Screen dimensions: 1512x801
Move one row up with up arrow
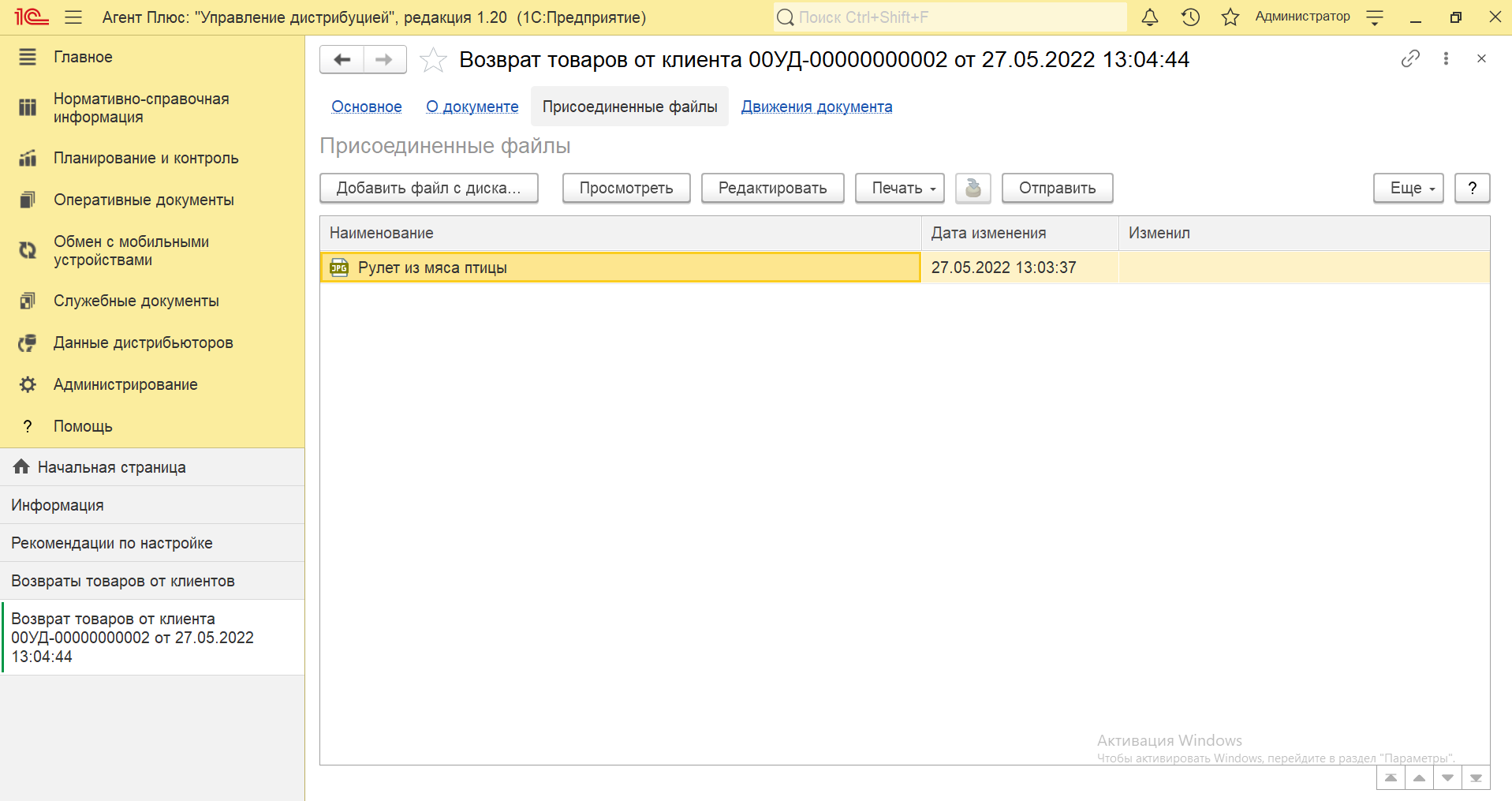(x=1419, y=778)
